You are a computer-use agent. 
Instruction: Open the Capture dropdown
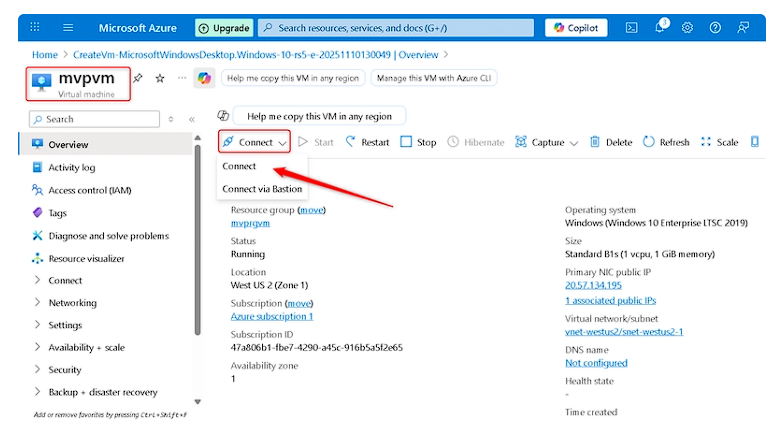pyautogui.click(x=546, y=142)
